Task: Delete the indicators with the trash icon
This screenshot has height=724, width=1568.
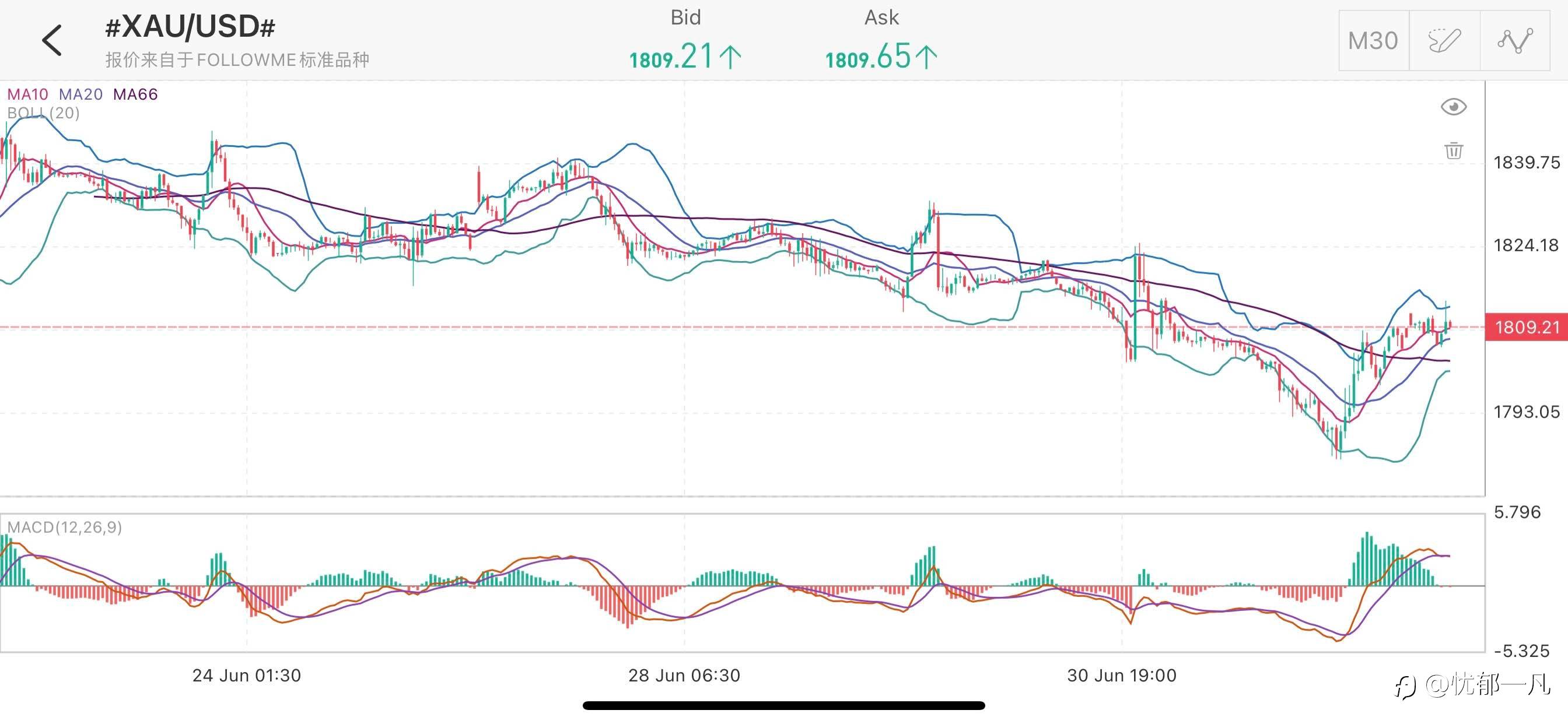Action: (1454, 150)
